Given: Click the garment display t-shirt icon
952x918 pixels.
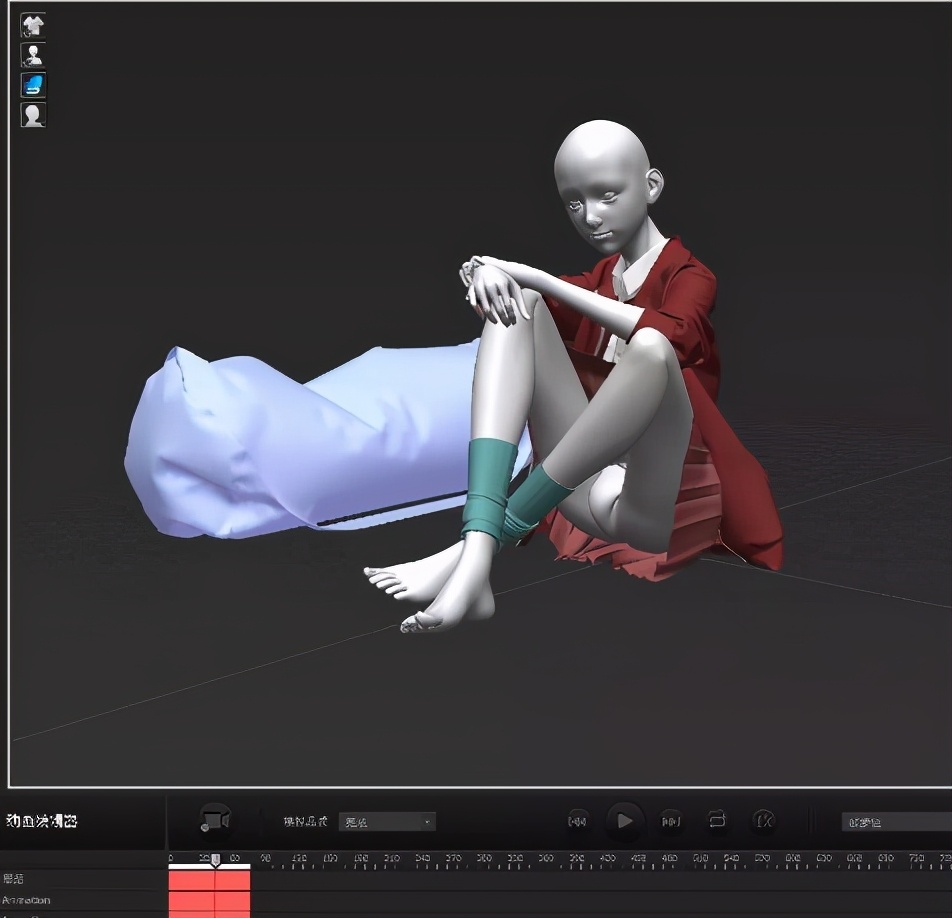Looking at the screenshot, I should 33,25.
